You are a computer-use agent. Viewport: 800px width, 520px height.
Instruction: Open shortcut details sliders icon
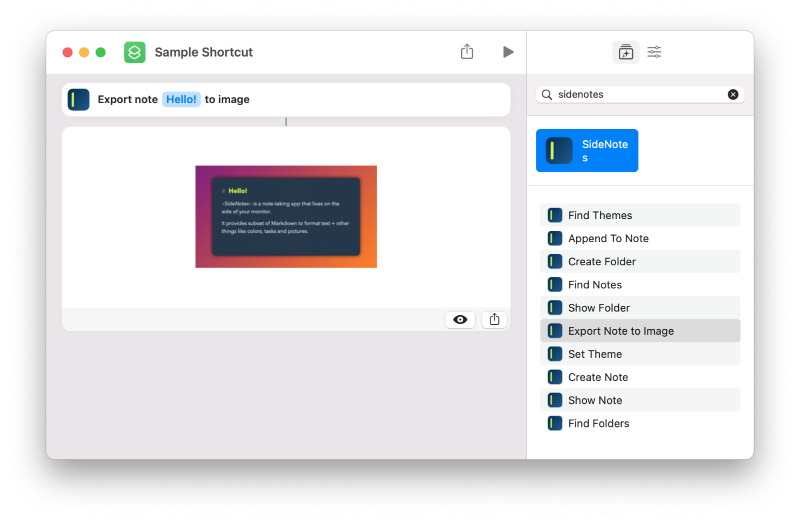[654, 52]
